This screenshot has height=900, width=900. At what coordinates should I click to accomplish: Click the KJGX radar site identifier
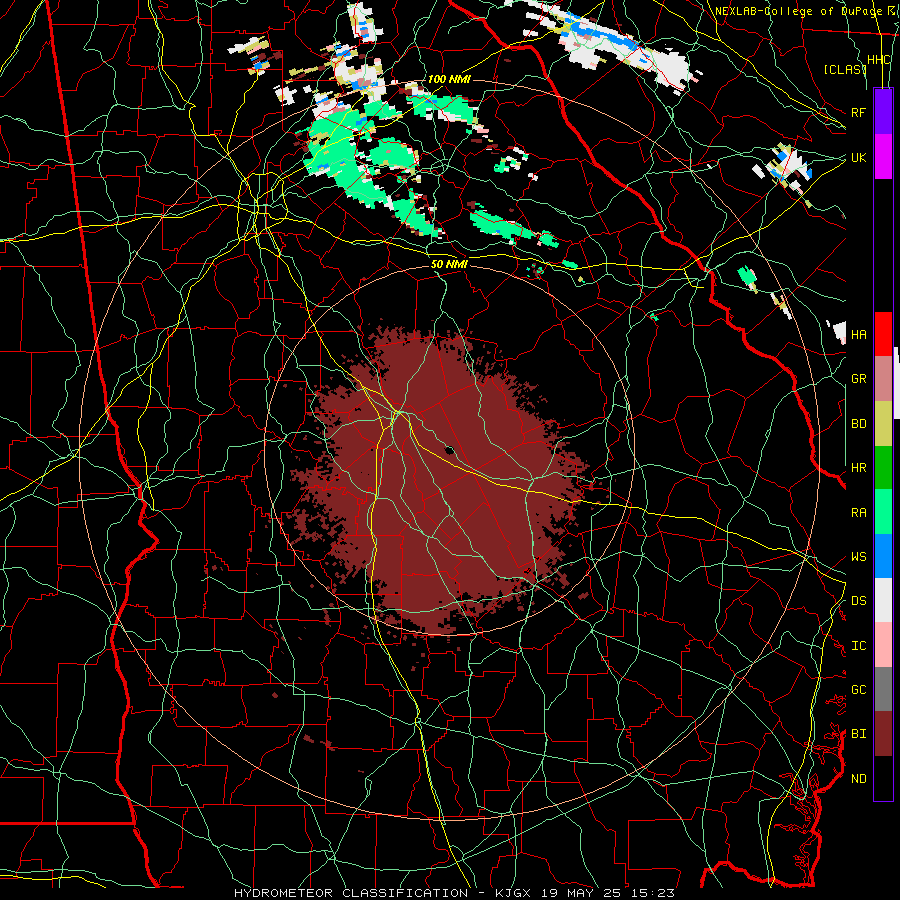514,893
